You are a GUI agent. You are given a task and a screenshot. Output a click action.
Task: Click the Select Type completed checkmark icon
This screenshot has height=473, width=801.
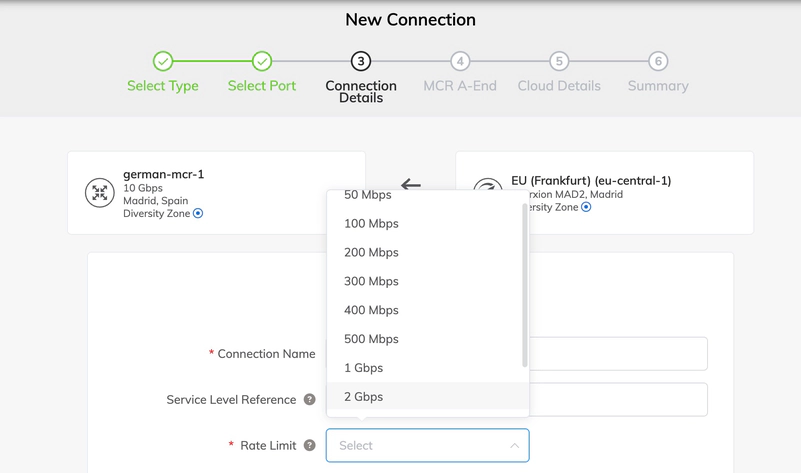[x=163, y=61]
